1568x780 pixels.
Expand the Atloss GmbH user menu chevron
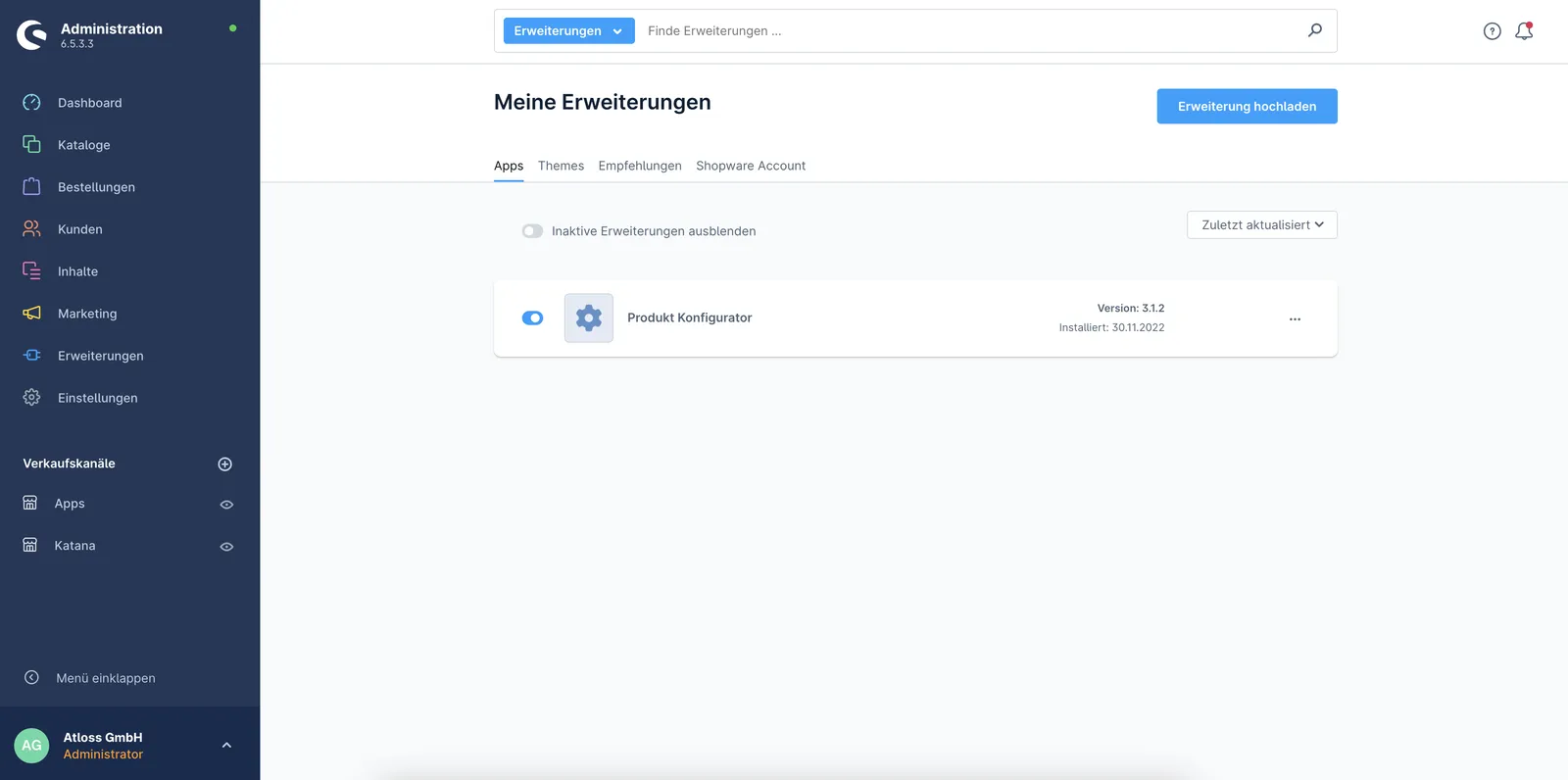coord(226,746)
